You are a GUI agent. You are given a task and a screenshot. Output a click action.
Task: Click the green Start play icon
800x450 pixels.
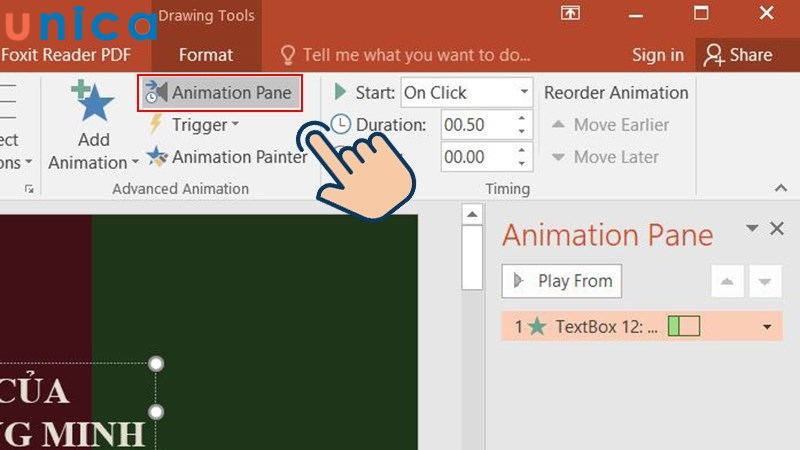click(340, 92)
